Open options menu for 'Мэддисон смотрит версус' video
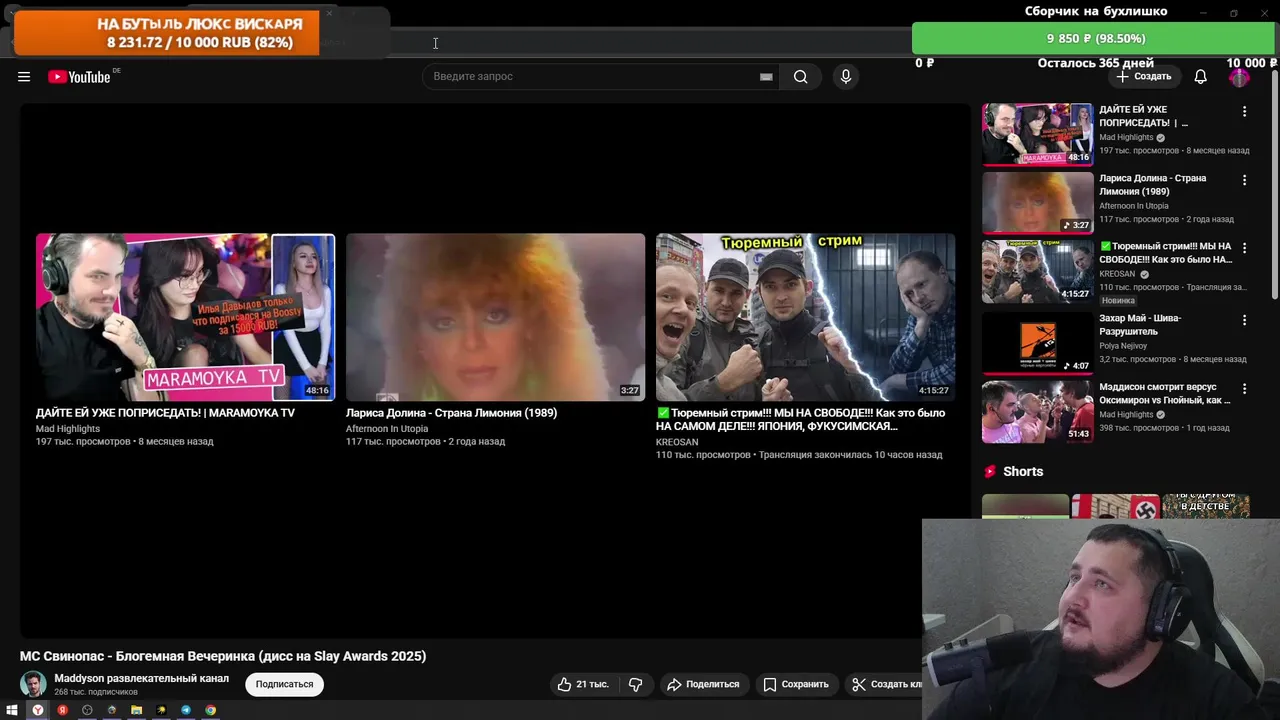Image resolution: width=1280 pixels, height=720 pixels. (x=1244, y=388)
